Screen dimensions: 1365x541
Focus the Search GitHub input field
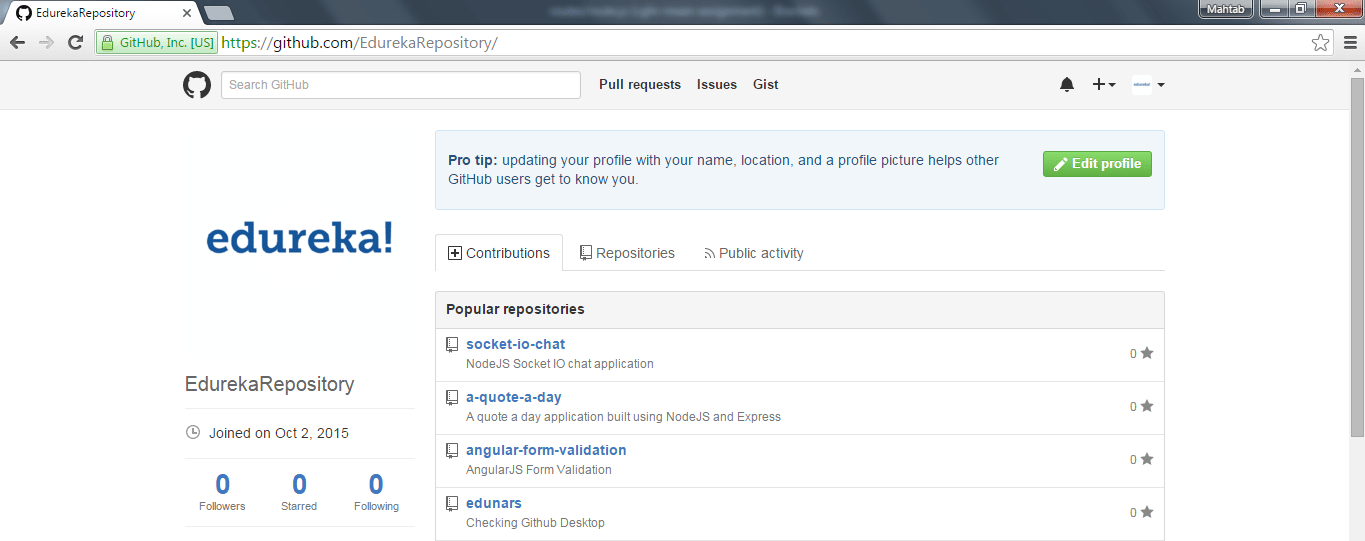(401, 85)
